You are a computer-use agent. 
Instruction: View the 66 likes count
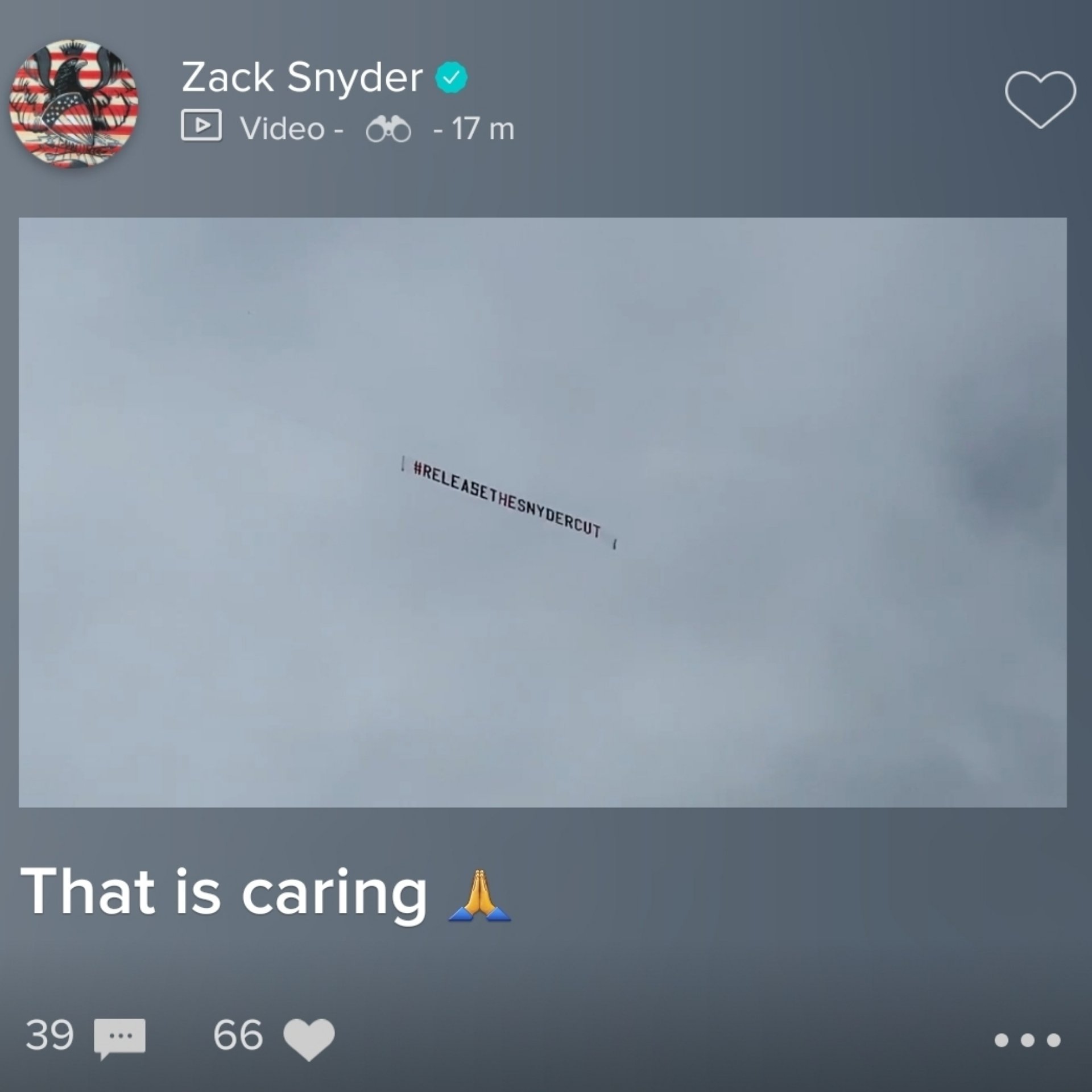[238, 1035]
